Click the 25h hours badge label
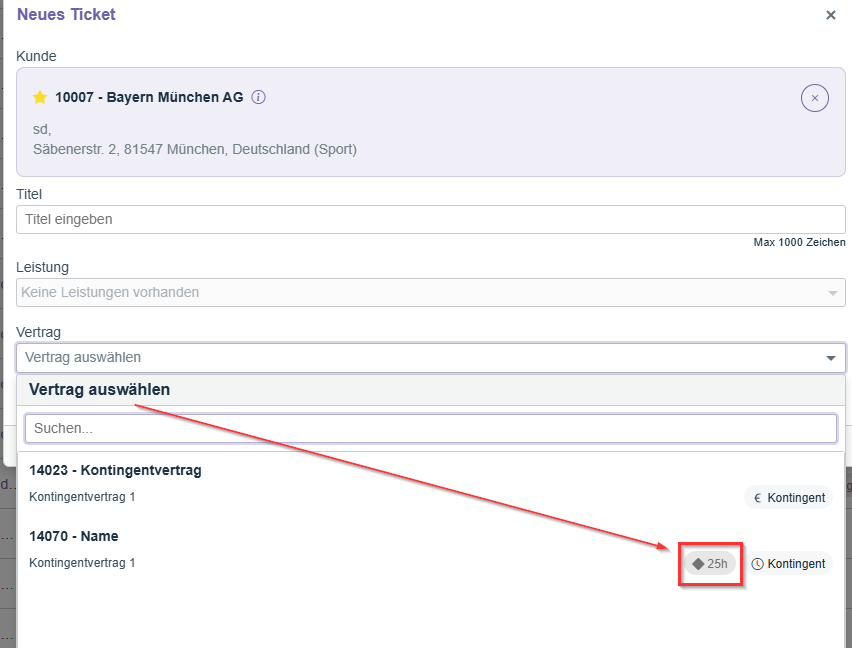This screenshot has height=648, width=852. (717, 564)
